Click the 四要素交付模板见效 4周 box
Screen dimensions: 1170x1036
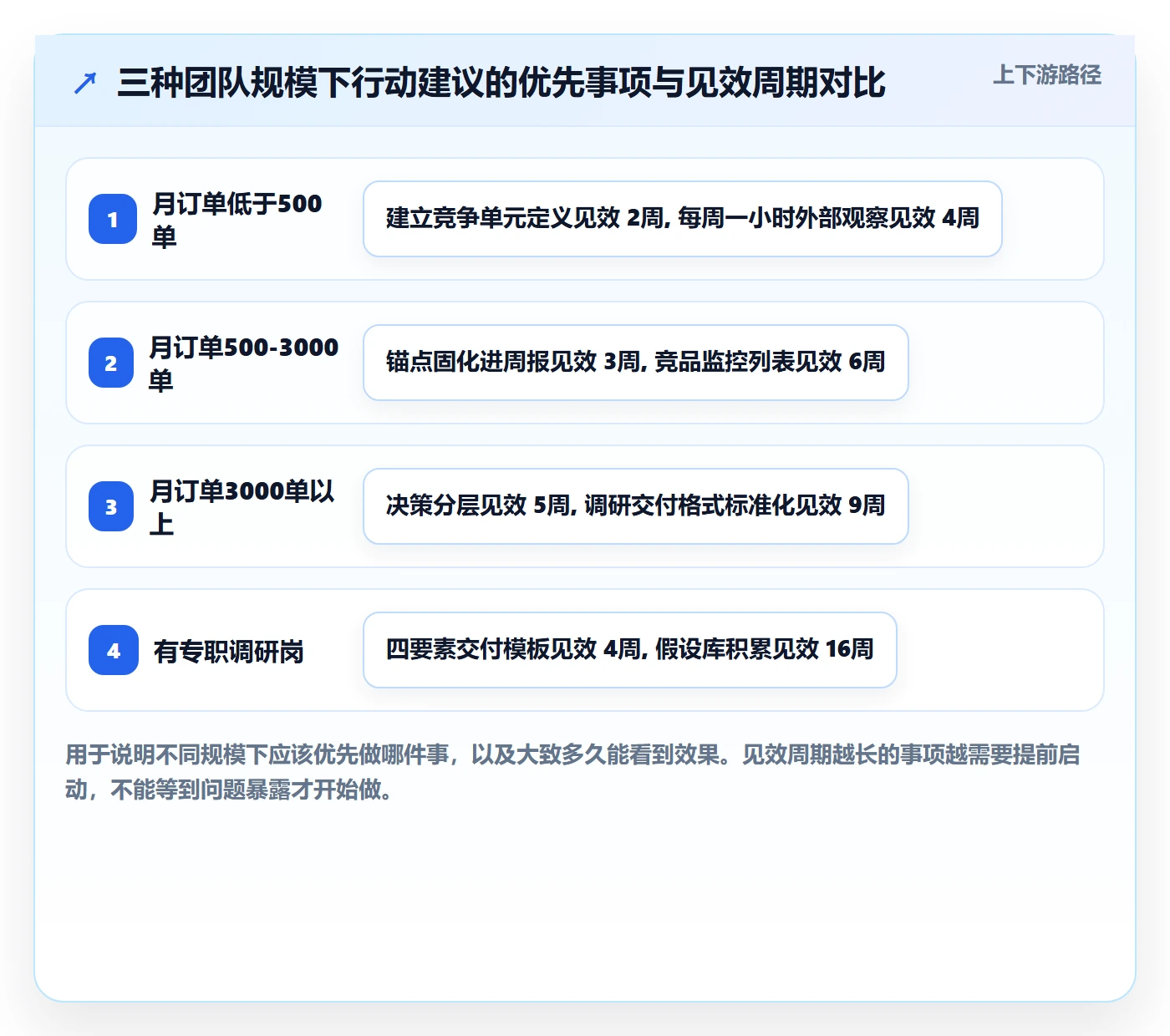[x=630, y=650]
